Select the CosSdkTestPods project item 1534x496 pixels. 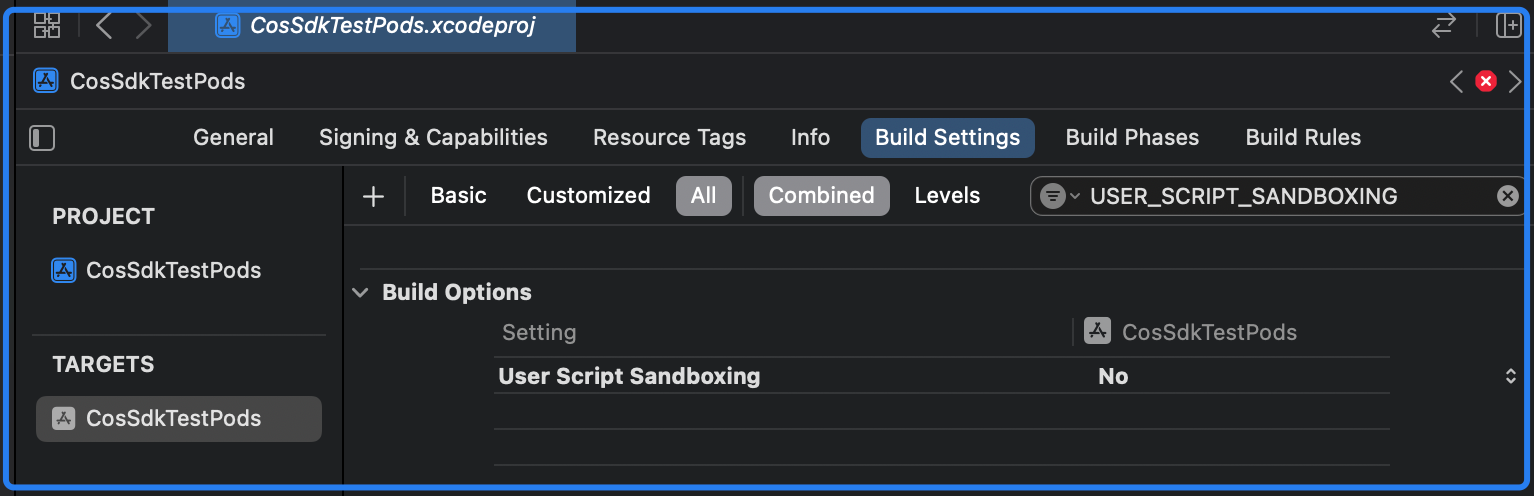coord(173,270)
